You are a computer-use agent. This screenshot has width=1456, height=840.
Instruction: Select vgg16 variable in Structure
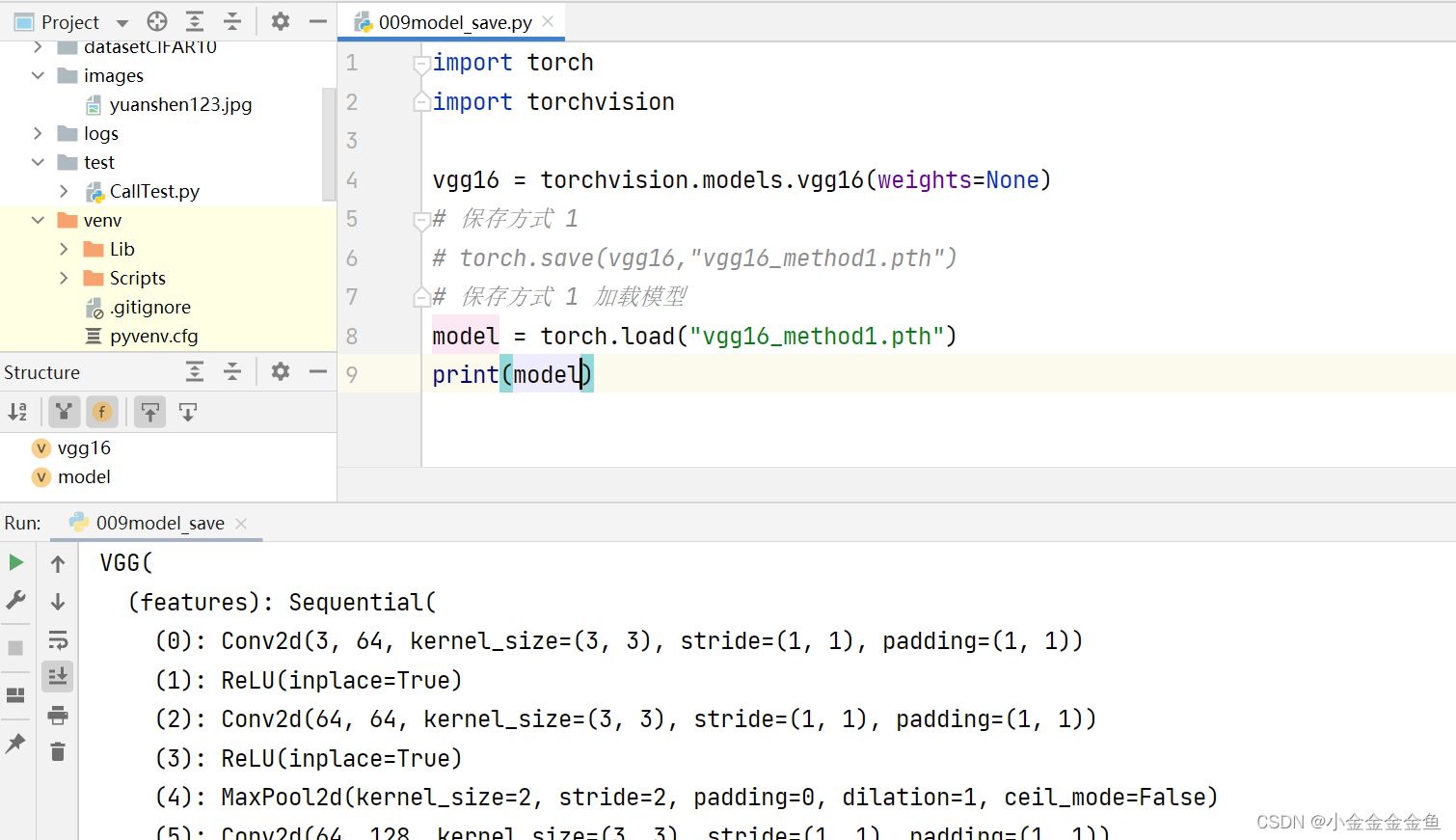click(x=84, y=447)
